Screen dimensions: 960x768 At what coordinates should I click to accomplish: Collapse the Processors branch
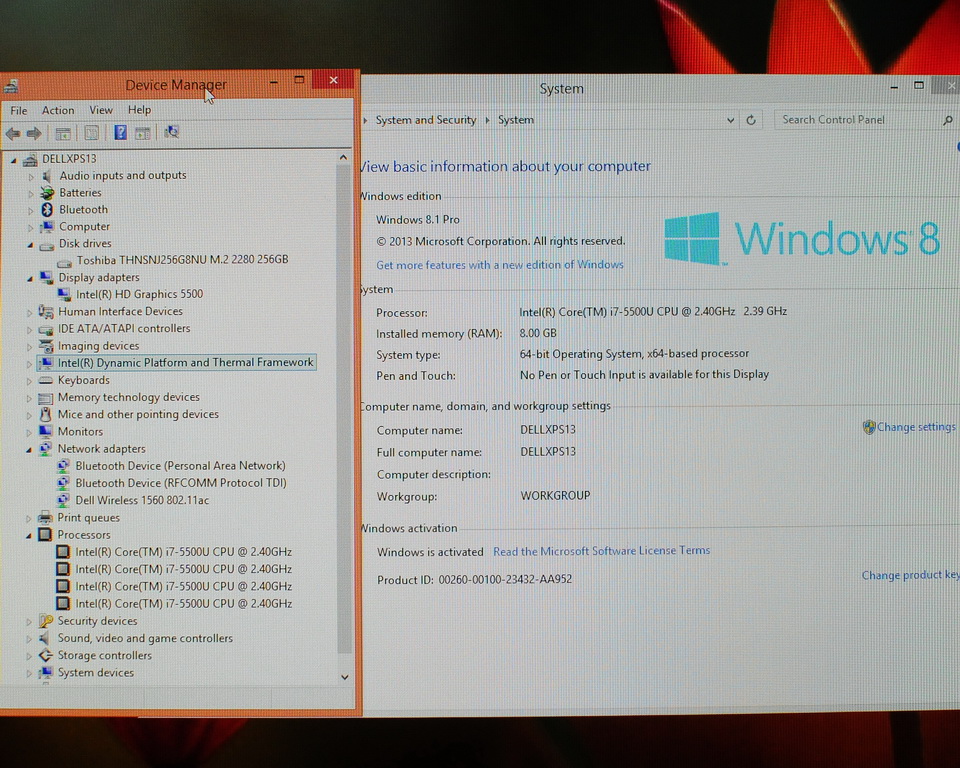pos(29,535)
